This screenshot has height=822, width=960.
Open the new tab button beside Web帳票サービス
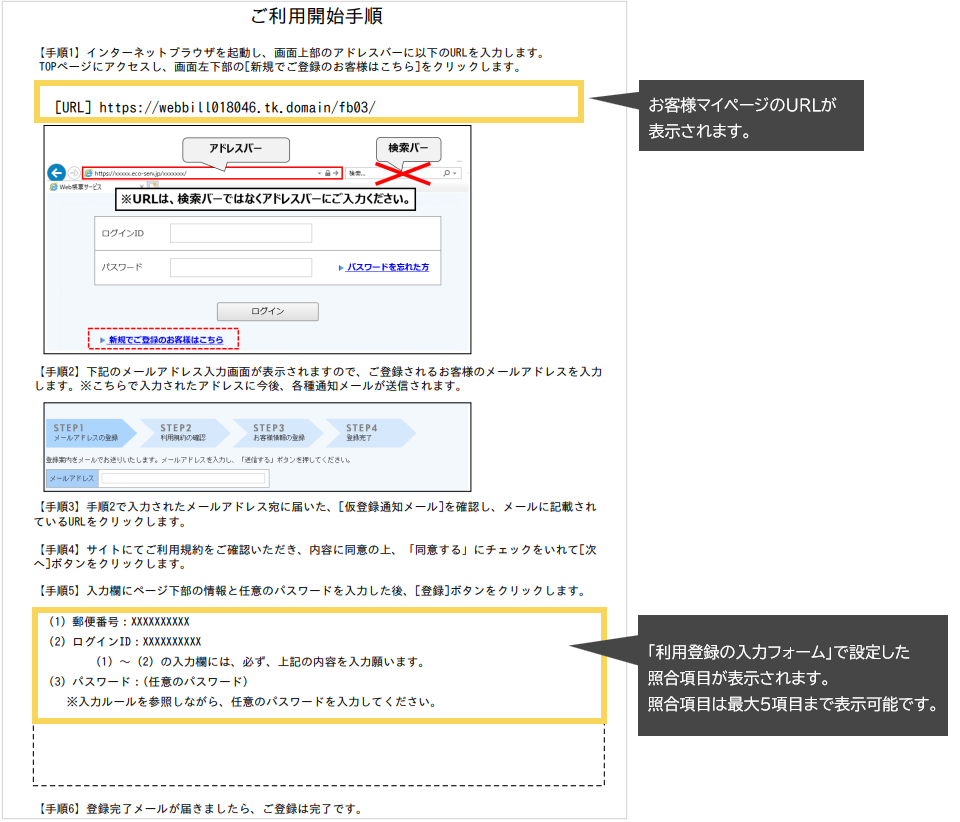coord(152,186)
